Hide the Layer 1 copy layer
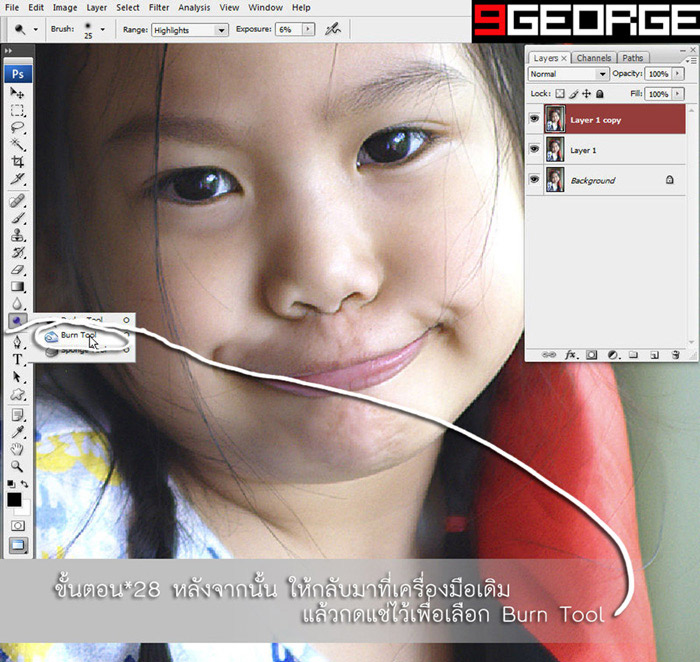This screenshot has width=700, height=662. pyautogui.click(x=534, y=119)
